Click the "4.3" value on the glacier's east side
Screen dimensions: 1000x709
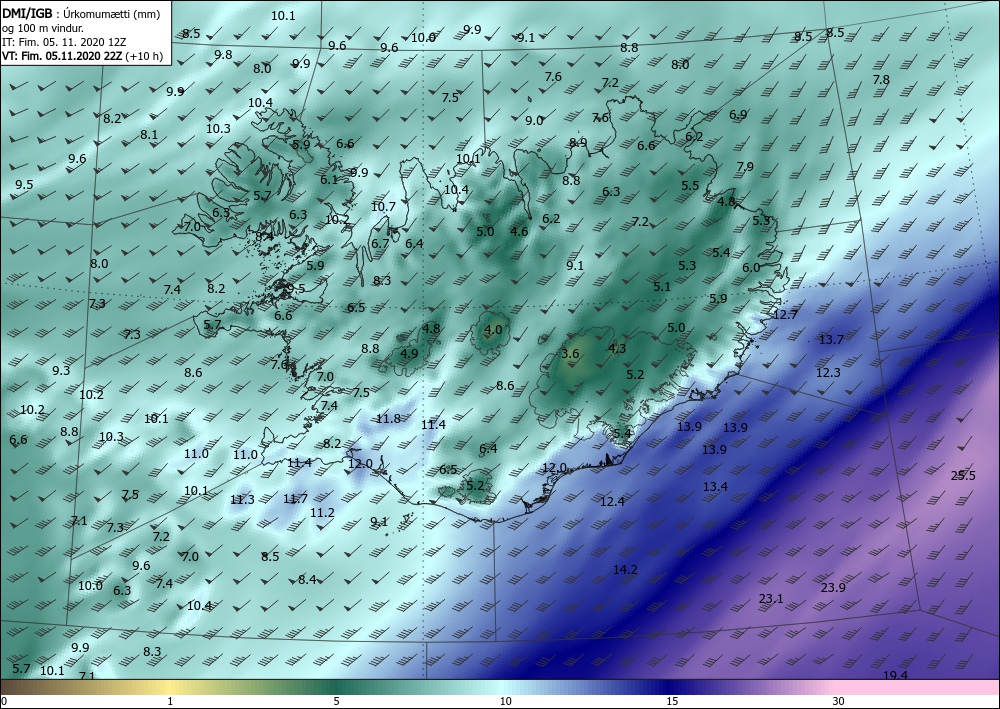pos(617,348)
